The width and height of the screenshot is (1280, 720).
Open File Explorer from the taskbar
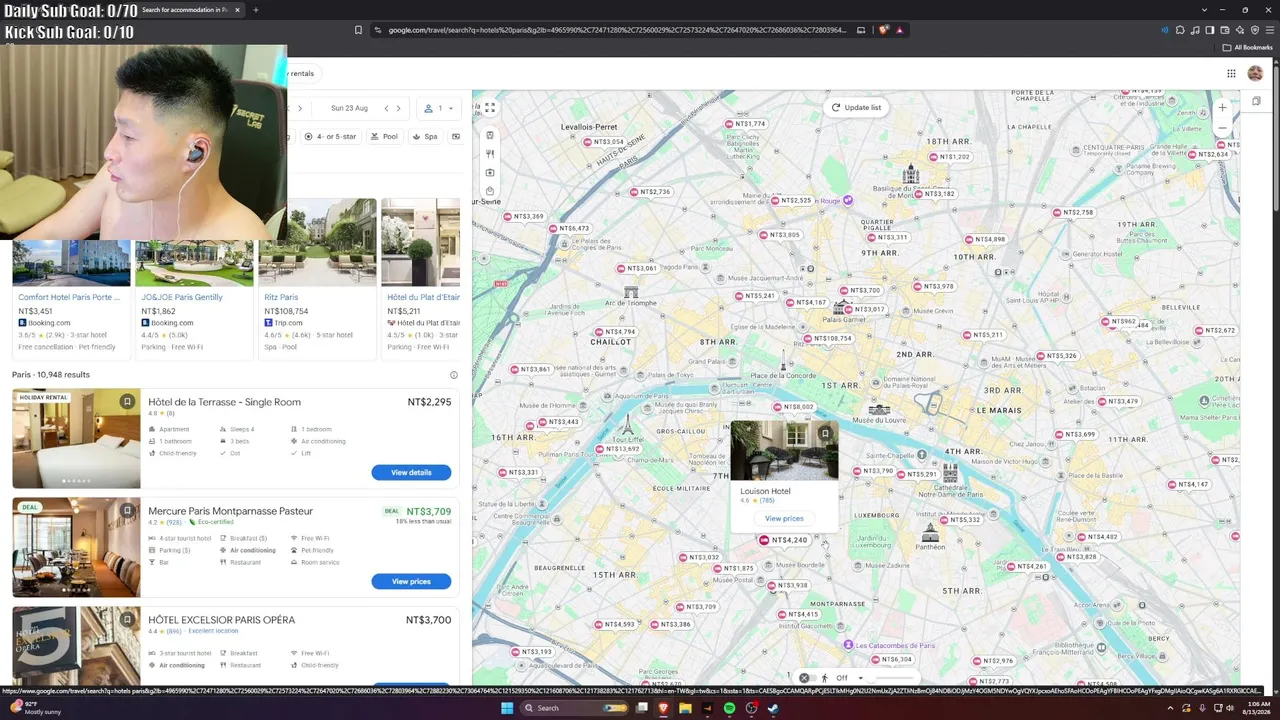click(x=685, y=708)
